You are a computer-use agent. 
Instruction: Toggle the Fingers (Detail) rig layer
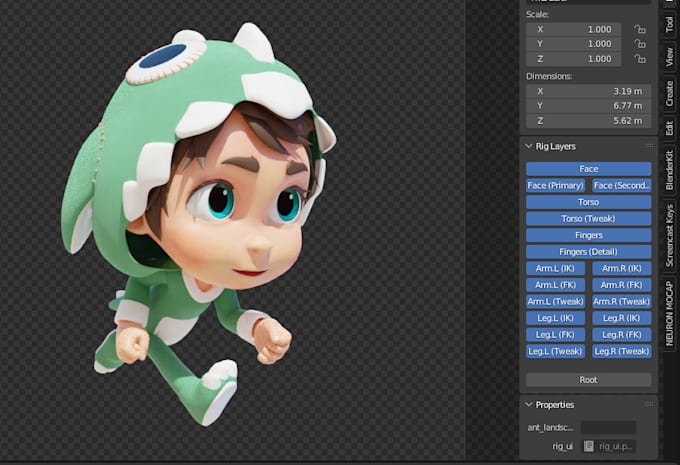click(x=588, y=251)
